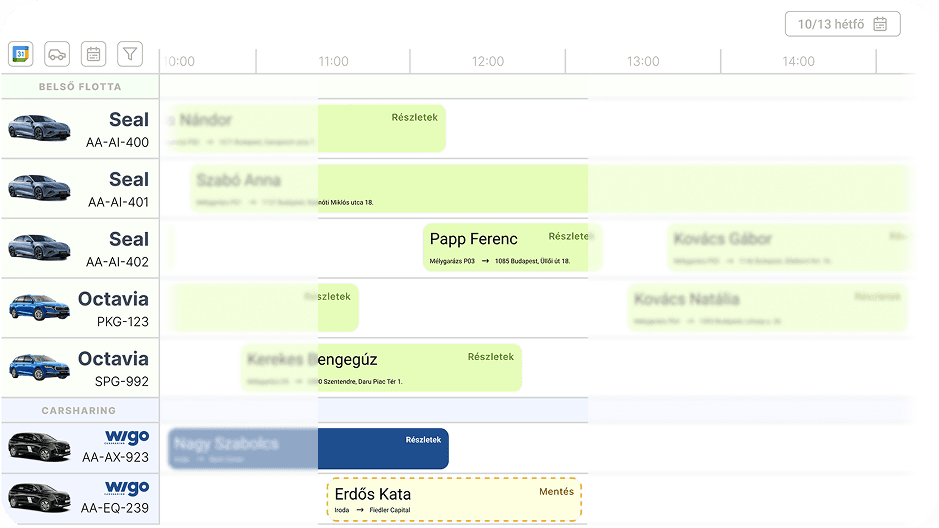
Task: Open the calendar schedule view icon
Action: pyautogui.click(x=93, y=54)
